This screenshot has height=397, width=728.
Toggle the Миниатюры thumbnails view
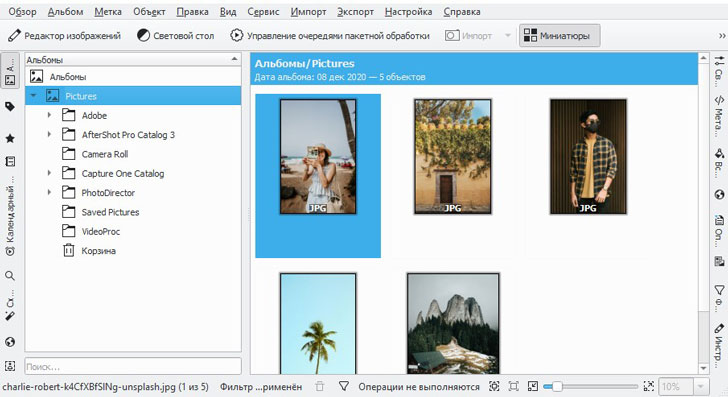559,36
